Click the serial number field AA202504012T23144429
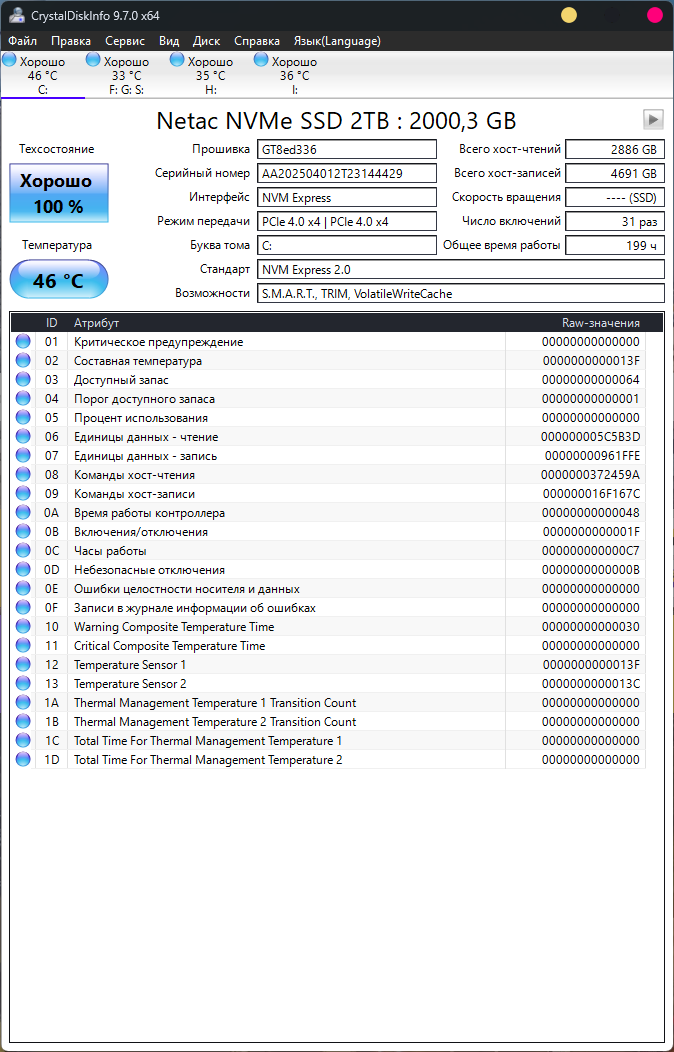Screen dimensions: 674x1052 coord(347,173)
